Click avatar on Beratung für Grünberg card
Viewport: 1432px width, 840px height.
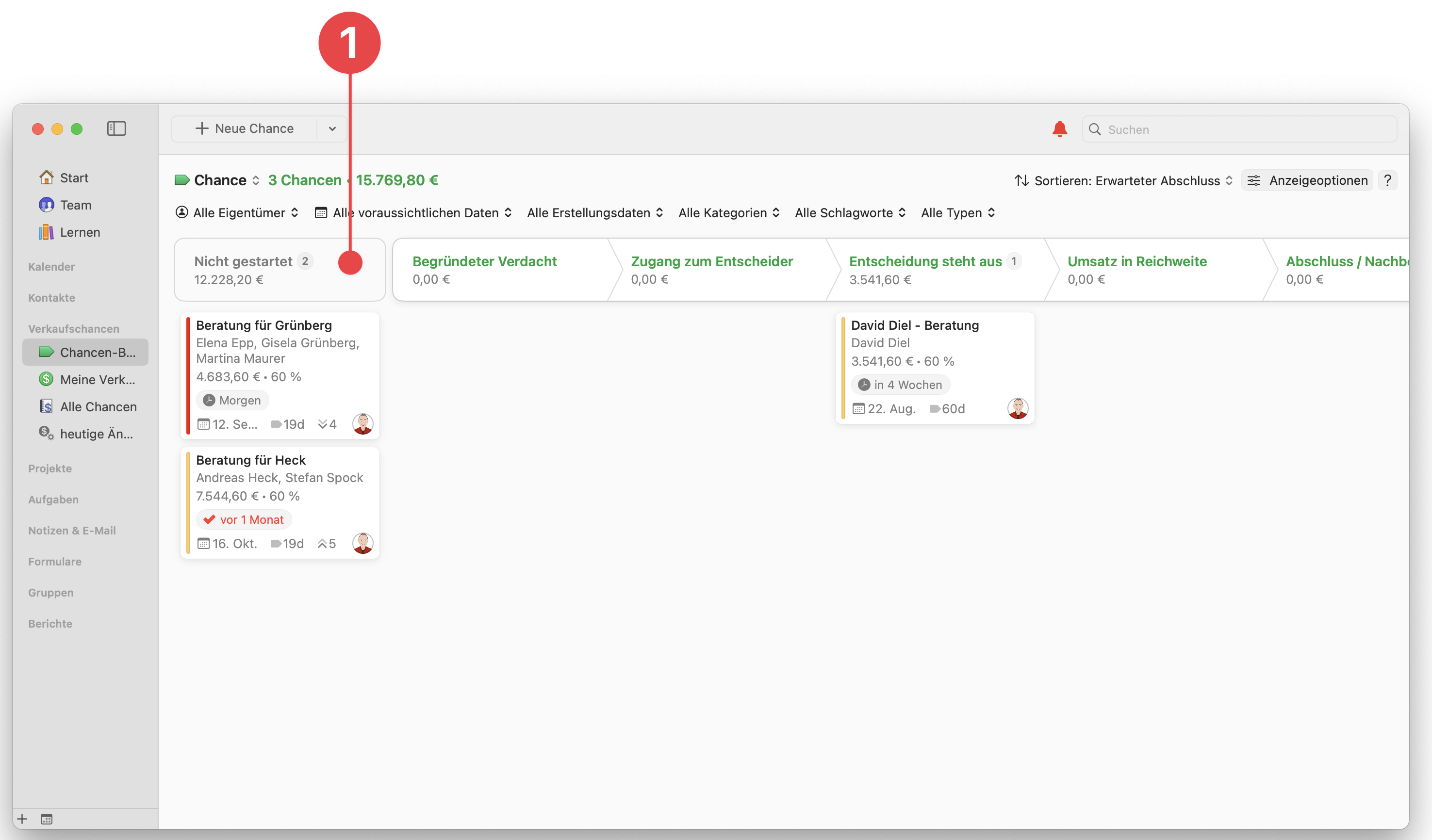click(x=362, y=424)
